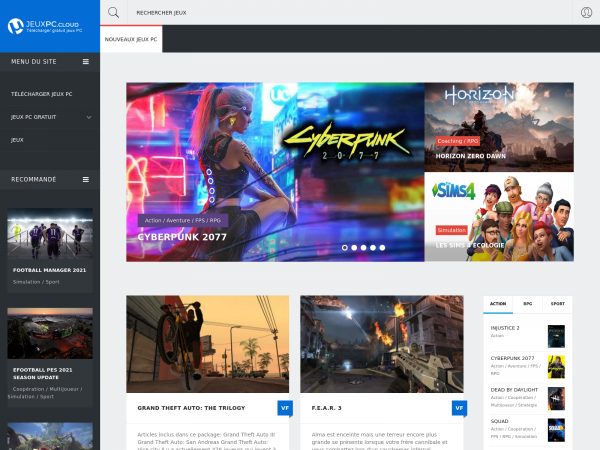600x450 pixels.
Task: Click the VF badge on Grand Theft Auto
Action: [x=284, y=408]
